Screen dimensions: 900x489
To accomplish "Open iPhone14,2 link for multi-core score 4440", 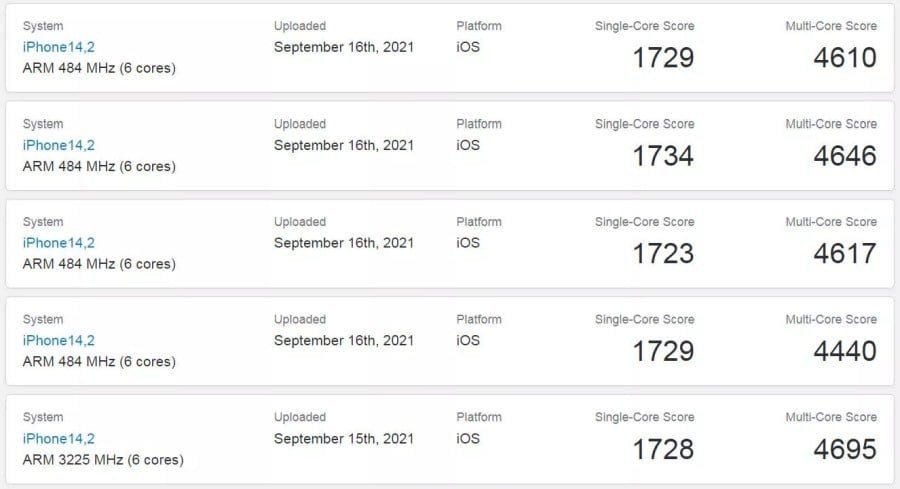I will tap(58, 341).
